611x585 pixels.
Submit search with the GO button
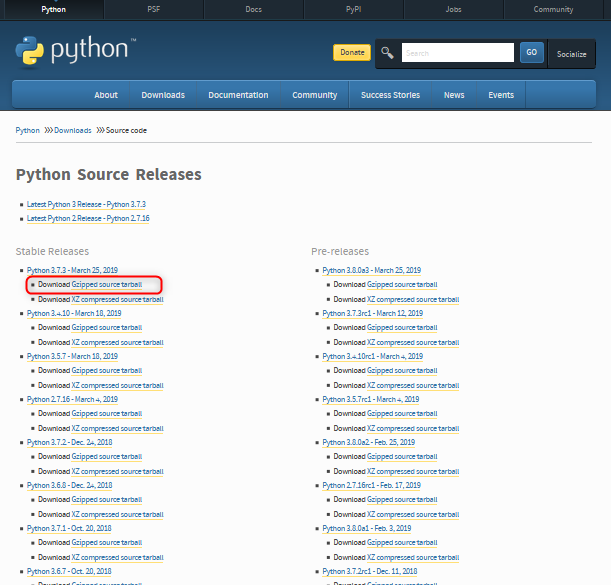pyautogui.click(x=532, y=53)
